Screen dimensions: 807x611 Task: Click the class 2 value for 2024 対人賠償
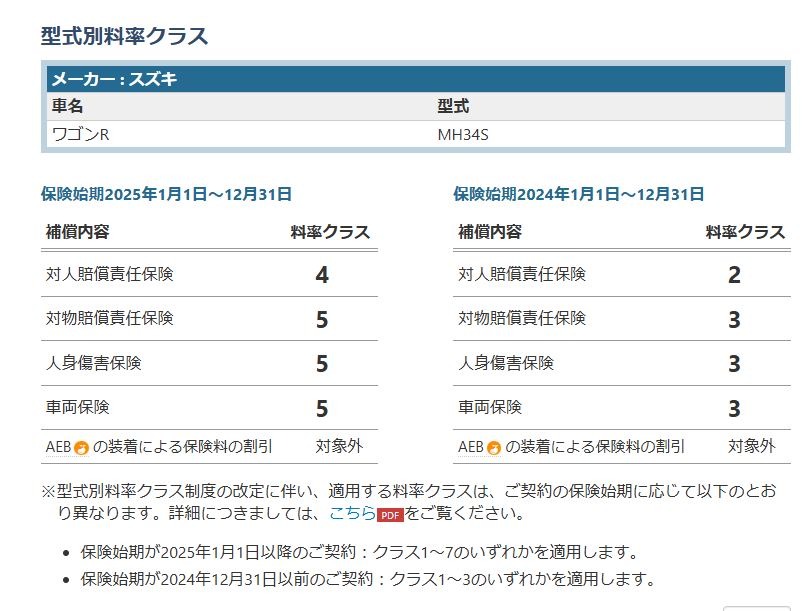pyautogui.click(x=734, y=275)
